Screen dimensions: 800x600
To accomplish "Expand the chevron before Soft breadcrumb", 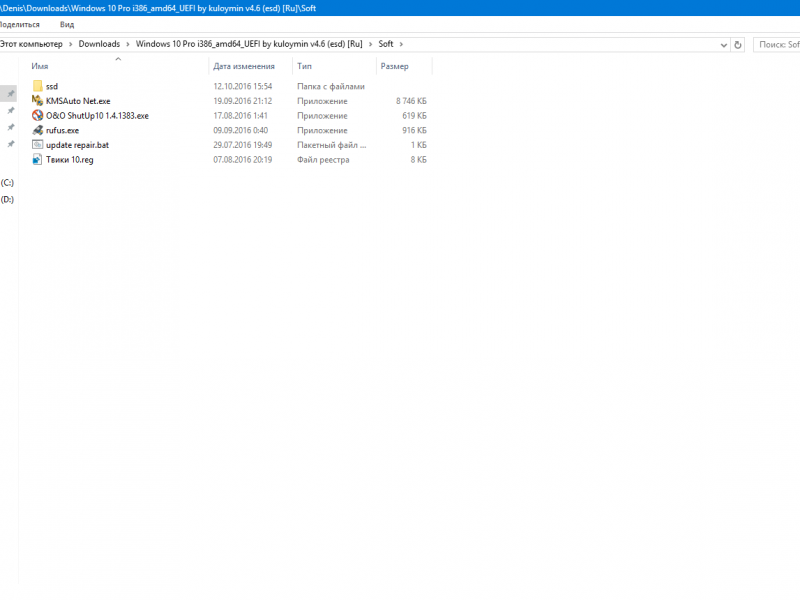I will tap(370, 44).
